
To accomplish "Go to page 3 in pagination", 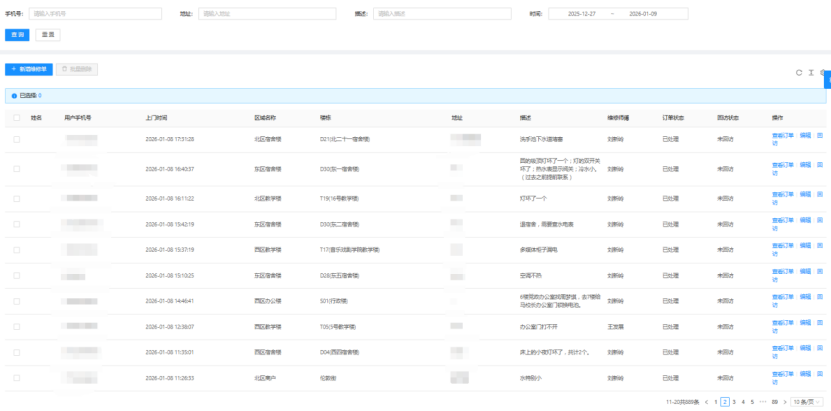I will point(734,401).
